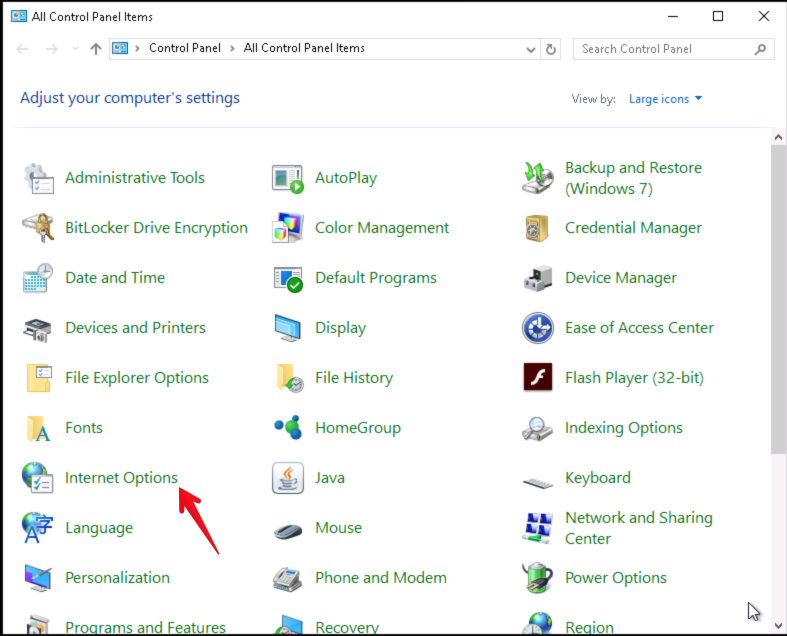Screen dimensions: 787x636
Task: Expand the View by Large icons dropdown
Action: (665, 99)
